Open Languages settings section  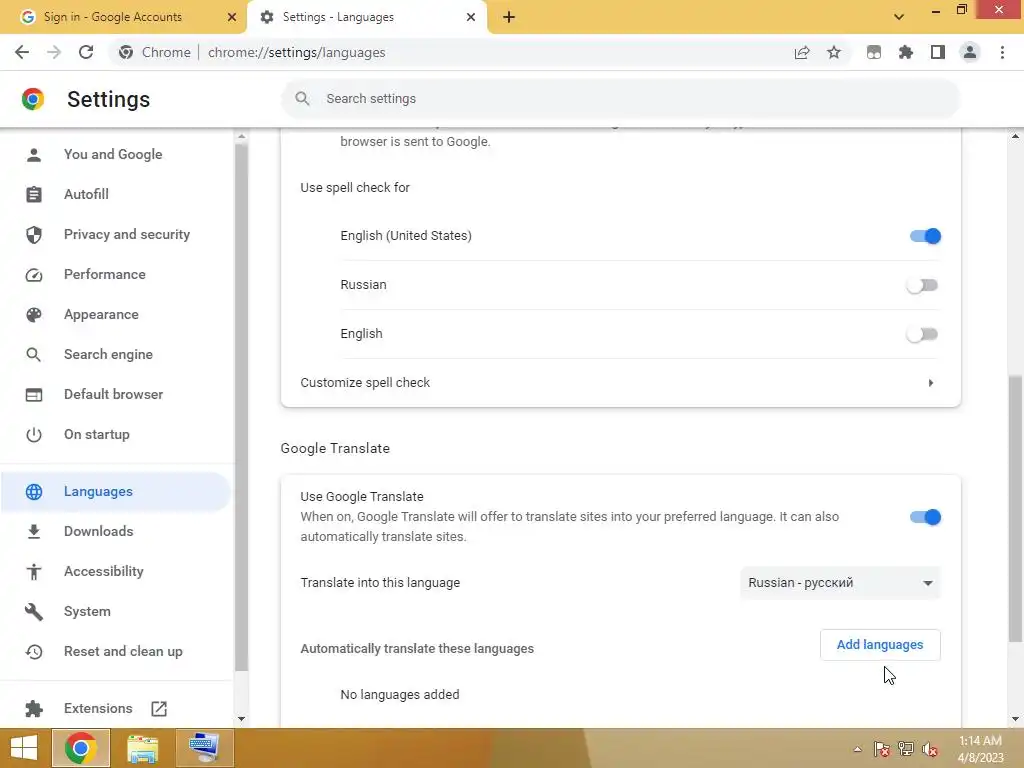coord(116,492)
